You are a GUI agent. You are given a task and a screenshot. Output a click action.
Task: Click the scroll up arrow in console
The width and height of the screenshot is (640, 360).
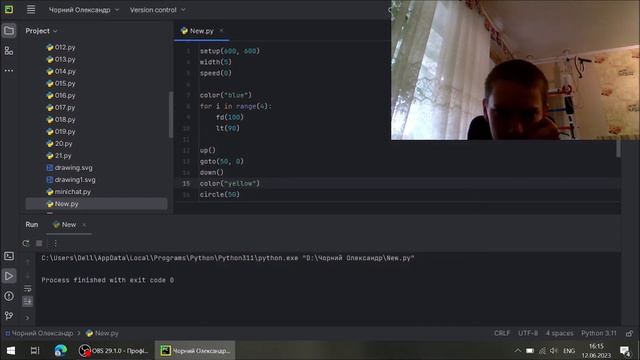coord(28,262)
